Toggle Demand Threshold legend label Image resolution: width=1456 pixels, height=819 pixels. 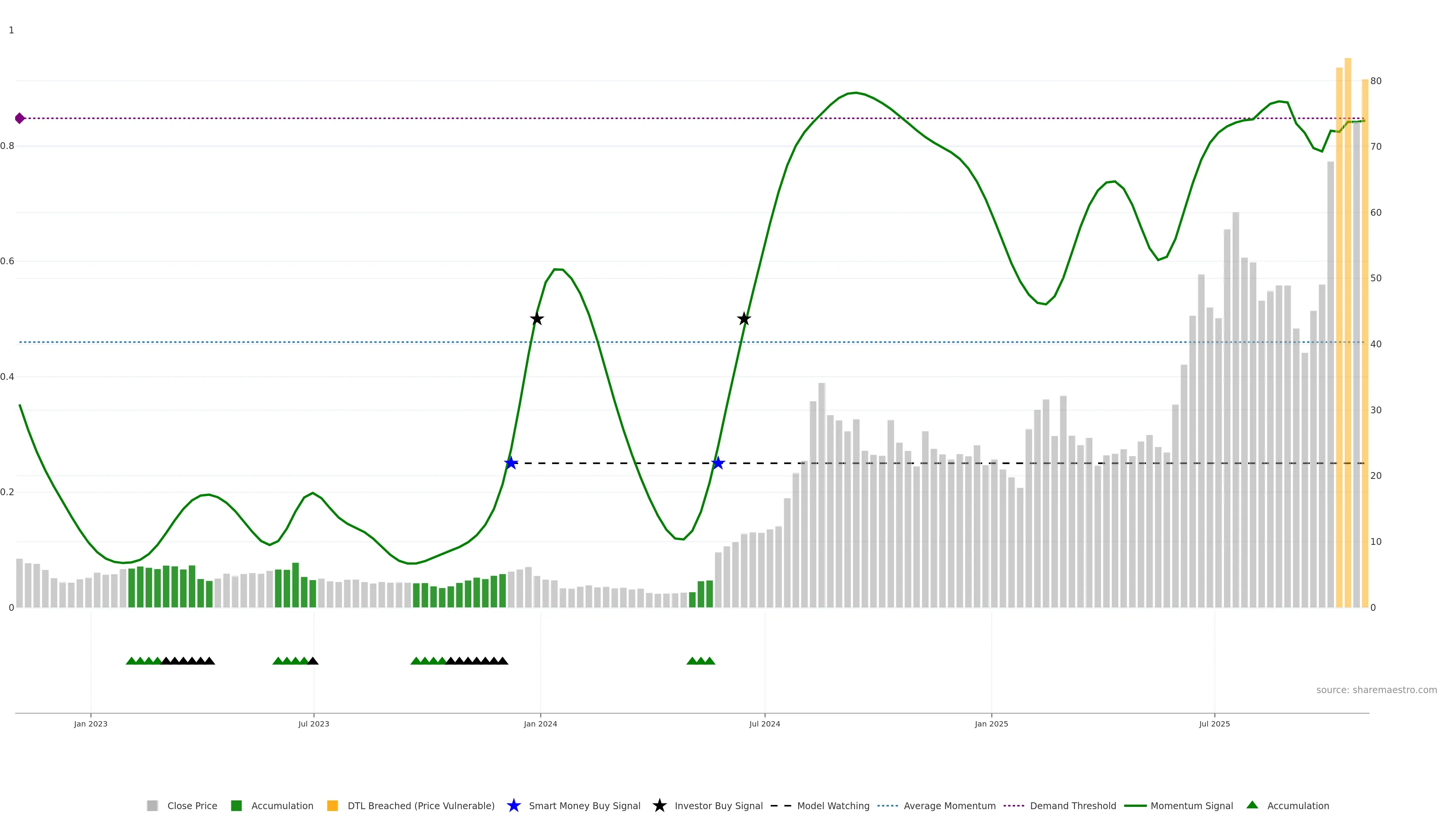pyautogui.click(x=1073, y=806)
